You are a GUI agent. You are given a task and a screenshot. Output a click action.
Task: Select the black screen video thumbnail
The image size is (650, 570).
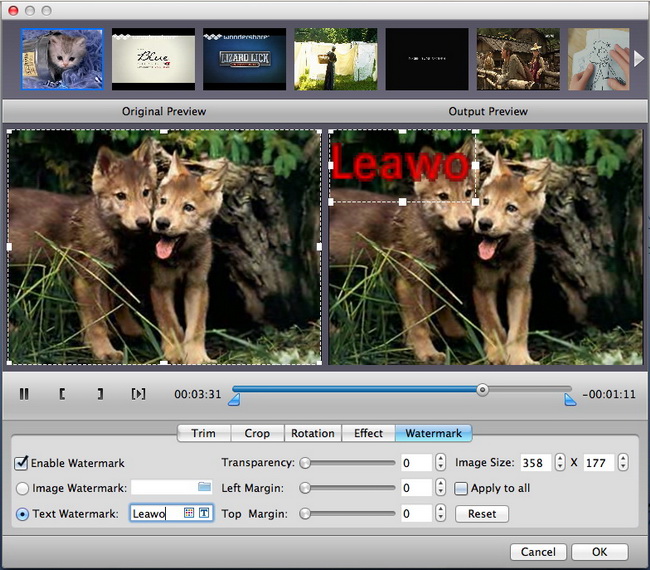pos(427,59)
